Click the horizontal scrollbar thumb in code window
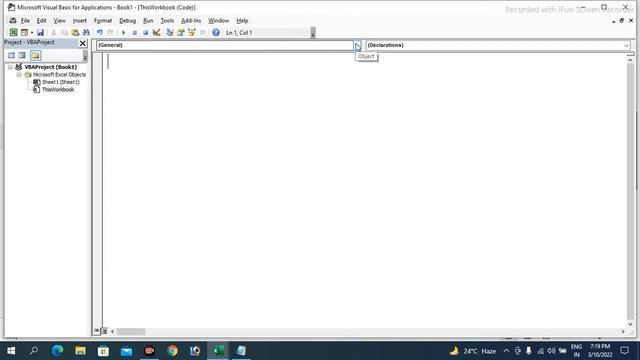The height and width of the screenshot is (360, 640). click(x=131, y=331)
